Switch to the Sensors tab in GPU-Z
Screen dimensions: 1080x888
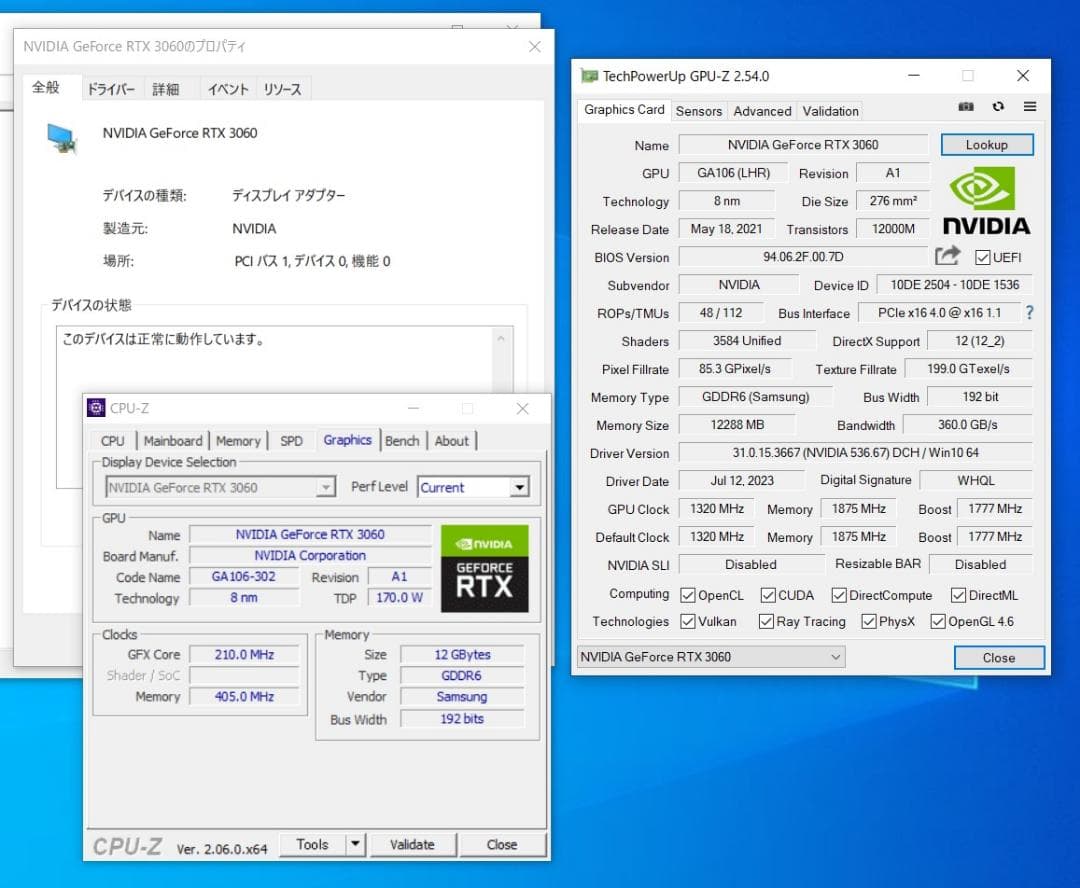[x=698, y=111]
